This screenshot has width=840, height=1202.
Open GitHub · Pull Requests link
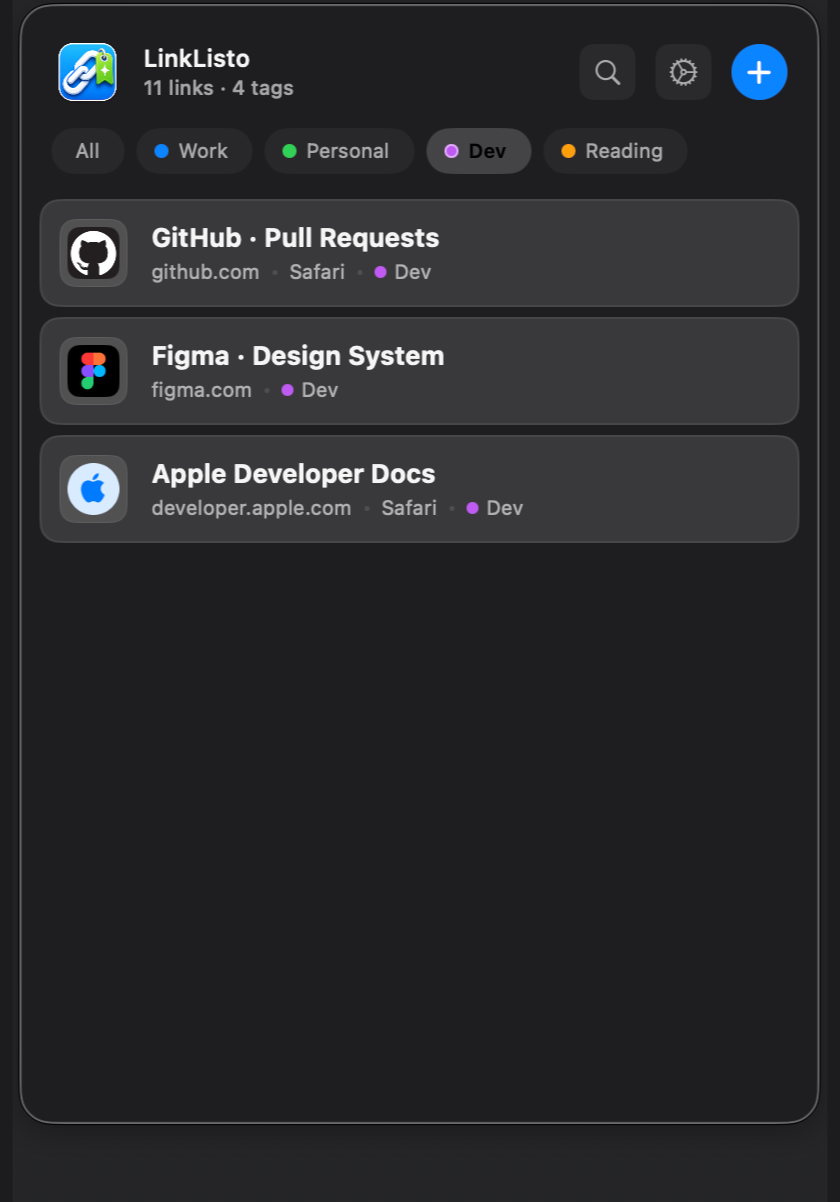419,253
